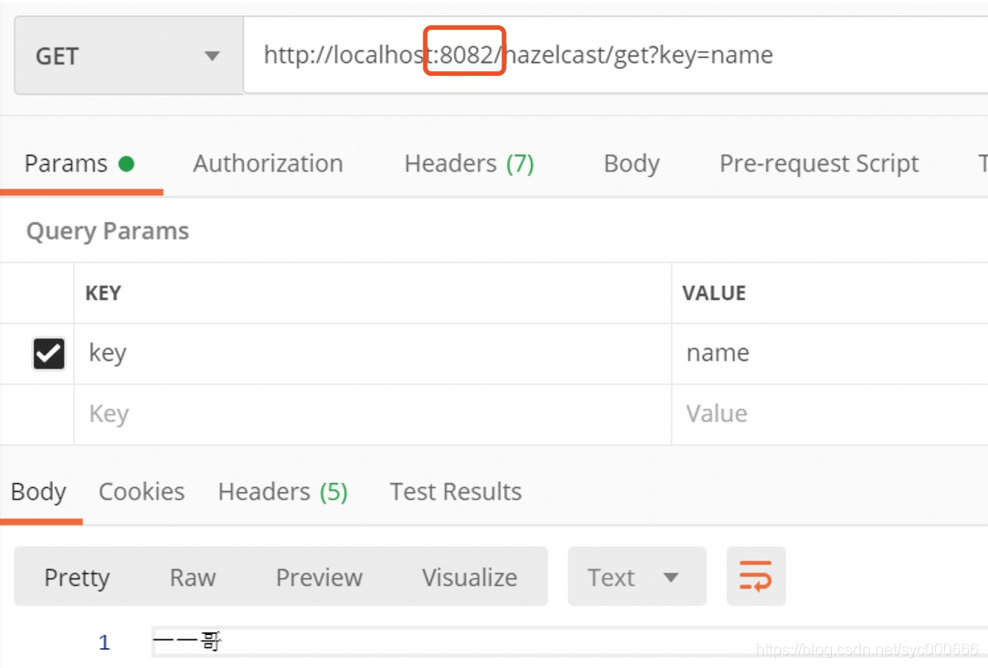Click the line wrap icon in response toolbar
This screenshot has width=988, height=668.
pyautogui.click(x=756, y=576)
